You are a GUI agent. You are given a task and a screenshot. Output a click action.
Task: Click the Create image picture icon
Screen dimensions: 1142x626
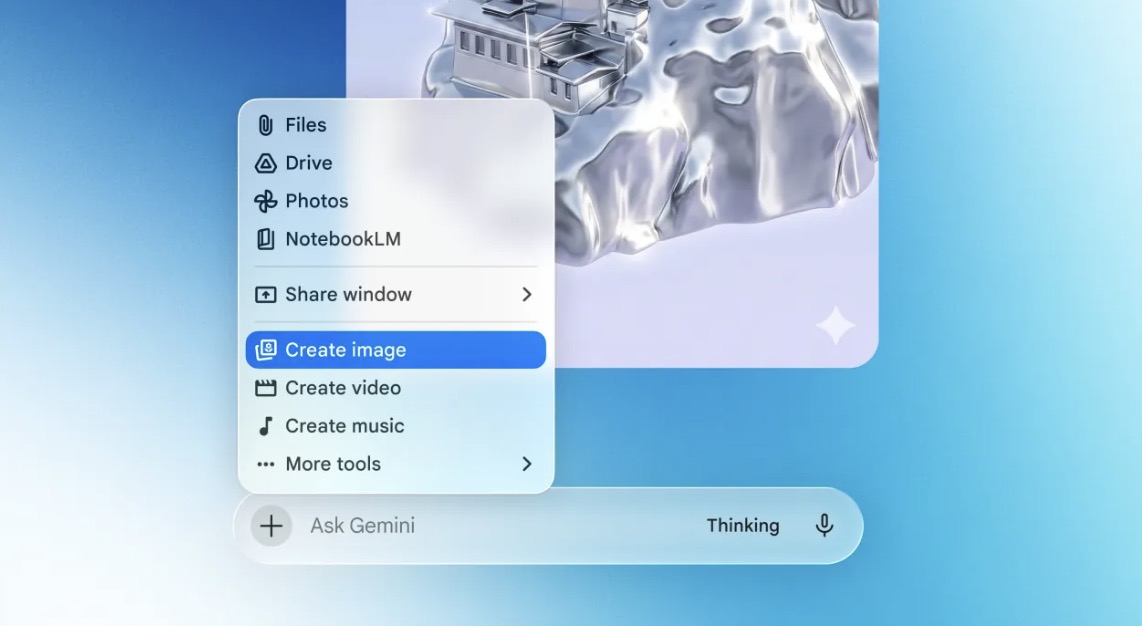tap(265, 350)
